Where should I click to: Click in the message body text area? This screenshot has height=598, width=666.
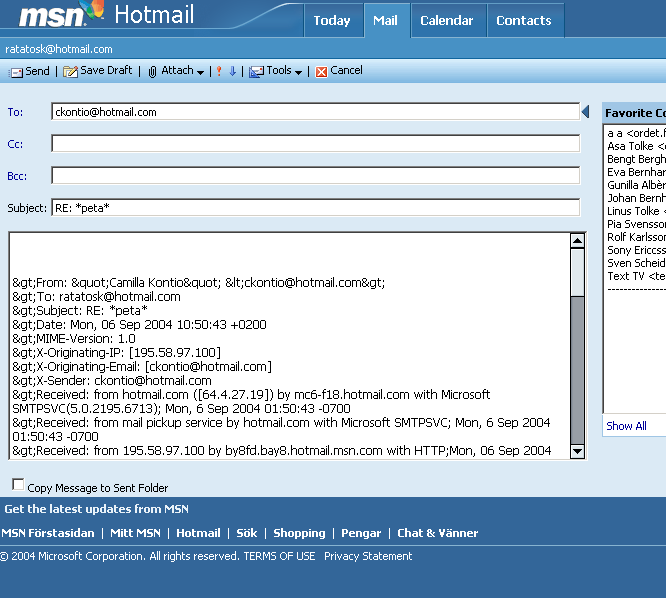pyautogui.click(x=290, y=346)
